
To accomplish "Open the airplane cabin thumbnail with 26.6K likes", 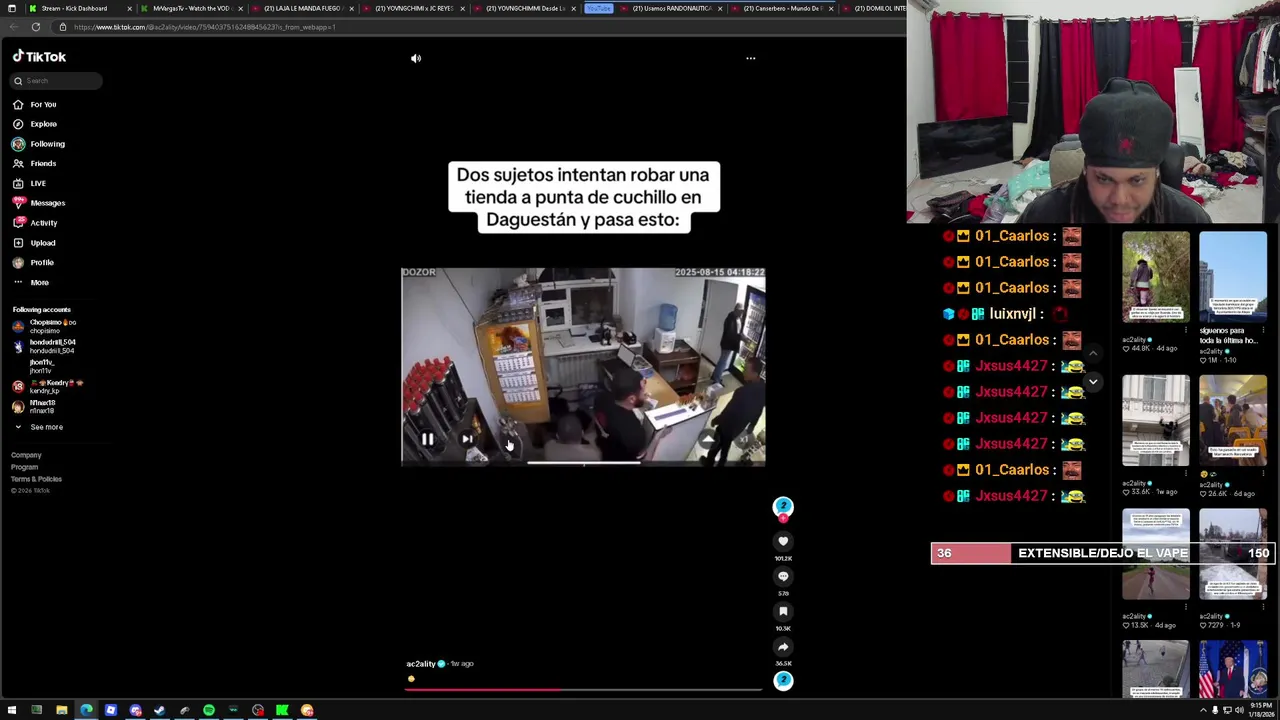I will pos(1233,421).
